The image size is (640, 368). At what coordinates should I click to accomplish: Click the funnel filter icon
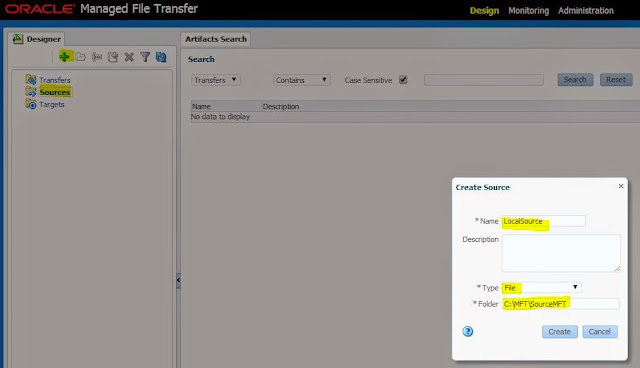[145, 57]
